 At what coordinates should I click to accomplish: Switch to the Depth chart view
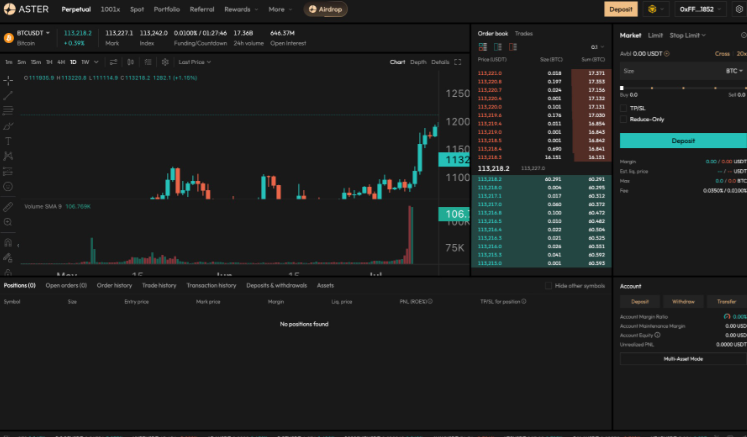pyautogui.click(x=418, y=62)
